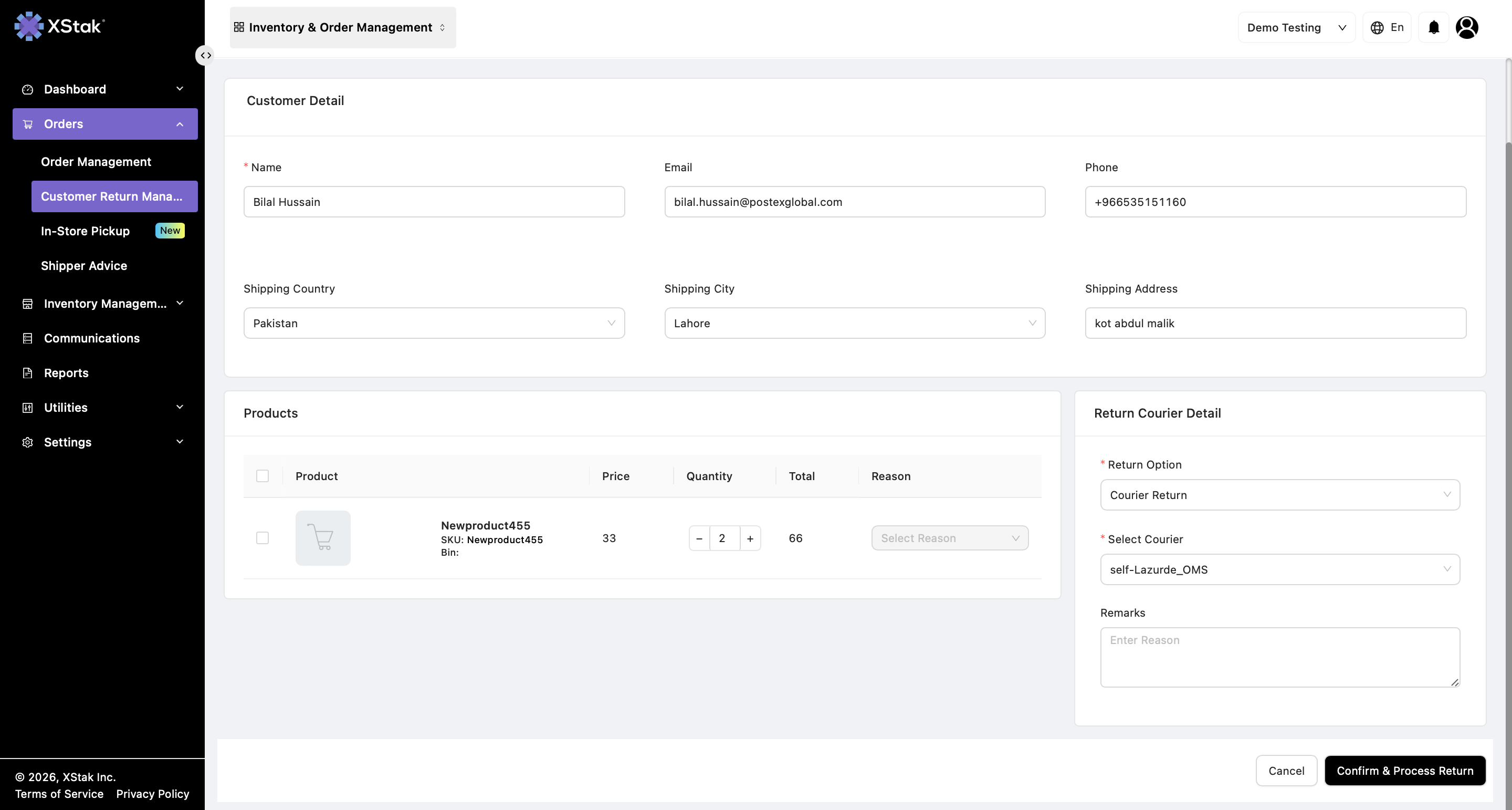Increase quantity with the plus button
This screenshot has width=1512, height=810.
coord(750,538)
